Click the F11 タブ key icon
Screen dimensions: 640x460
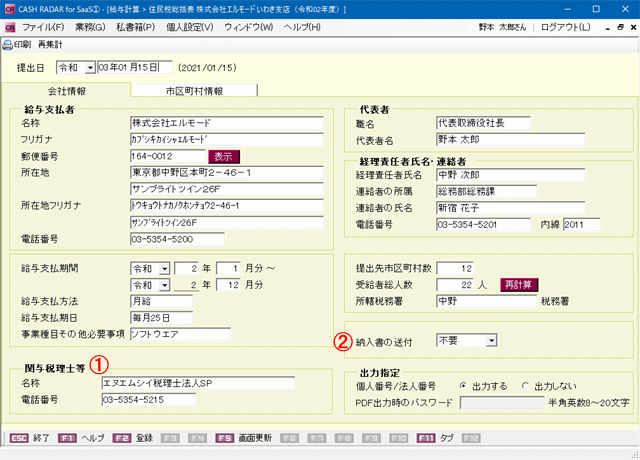coord(426,438)
